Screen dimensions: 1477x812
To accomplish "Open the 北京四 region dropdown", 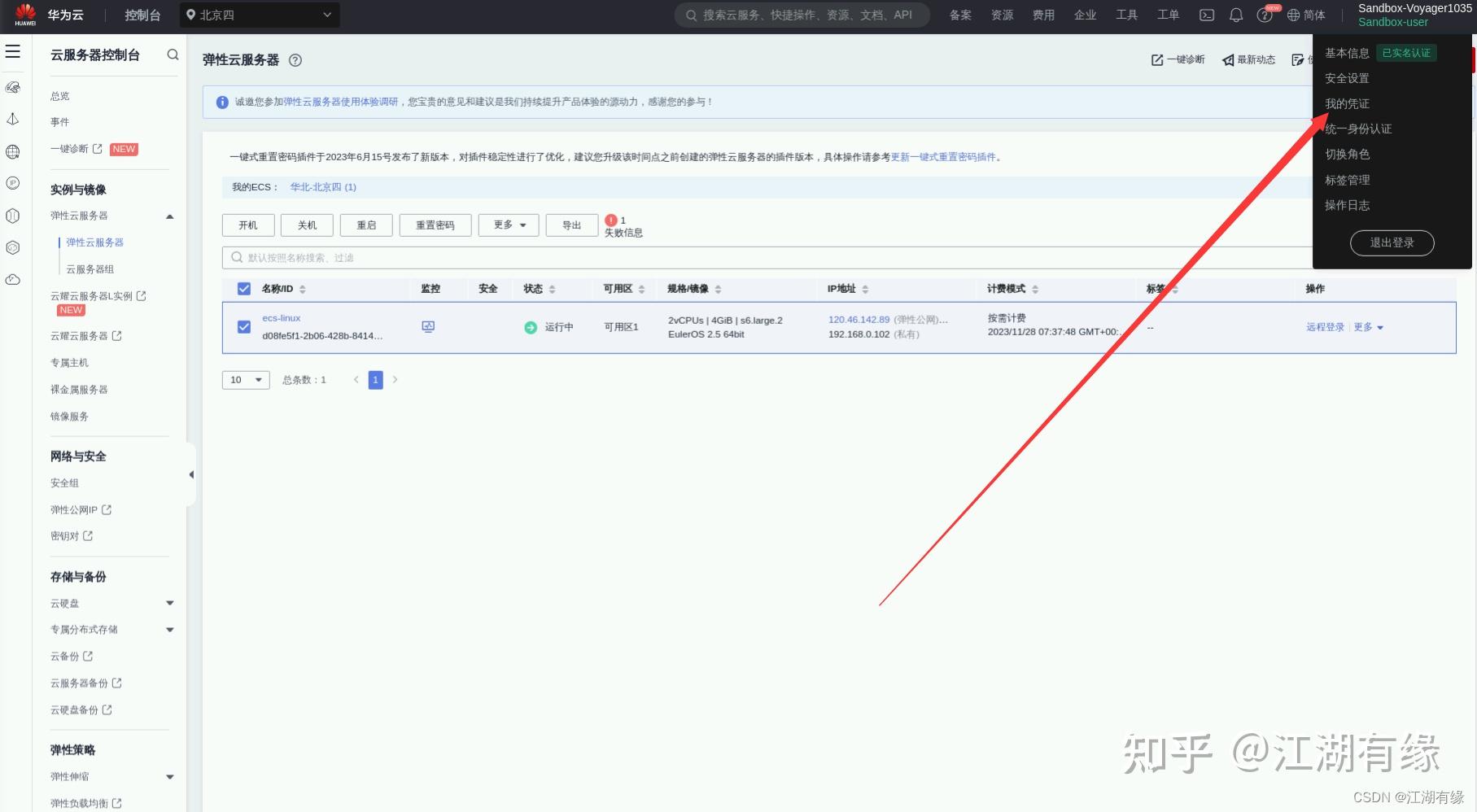I will [259, 15].
